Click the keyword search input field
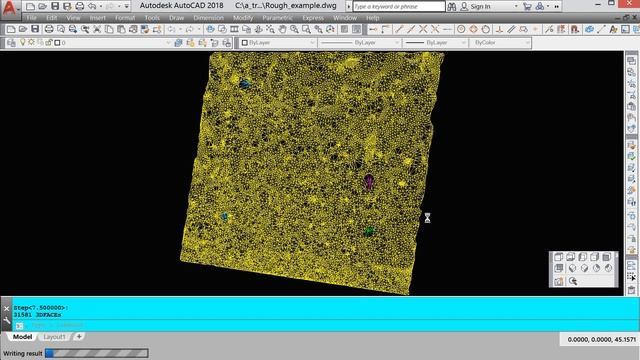Screen dimensions: 640x360 click(399, 7)
